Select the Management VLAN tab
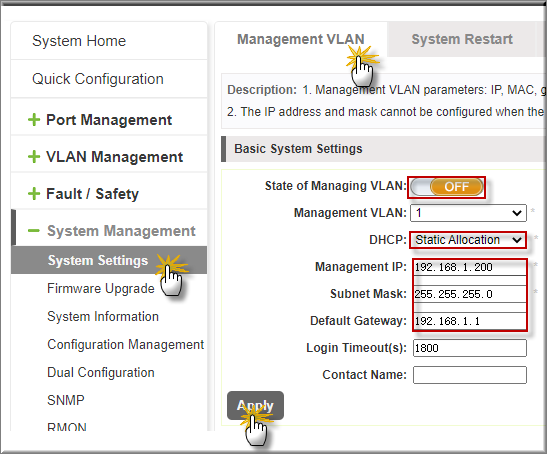Viewport: 547px width, 454px height. click(x=301, y=39)
